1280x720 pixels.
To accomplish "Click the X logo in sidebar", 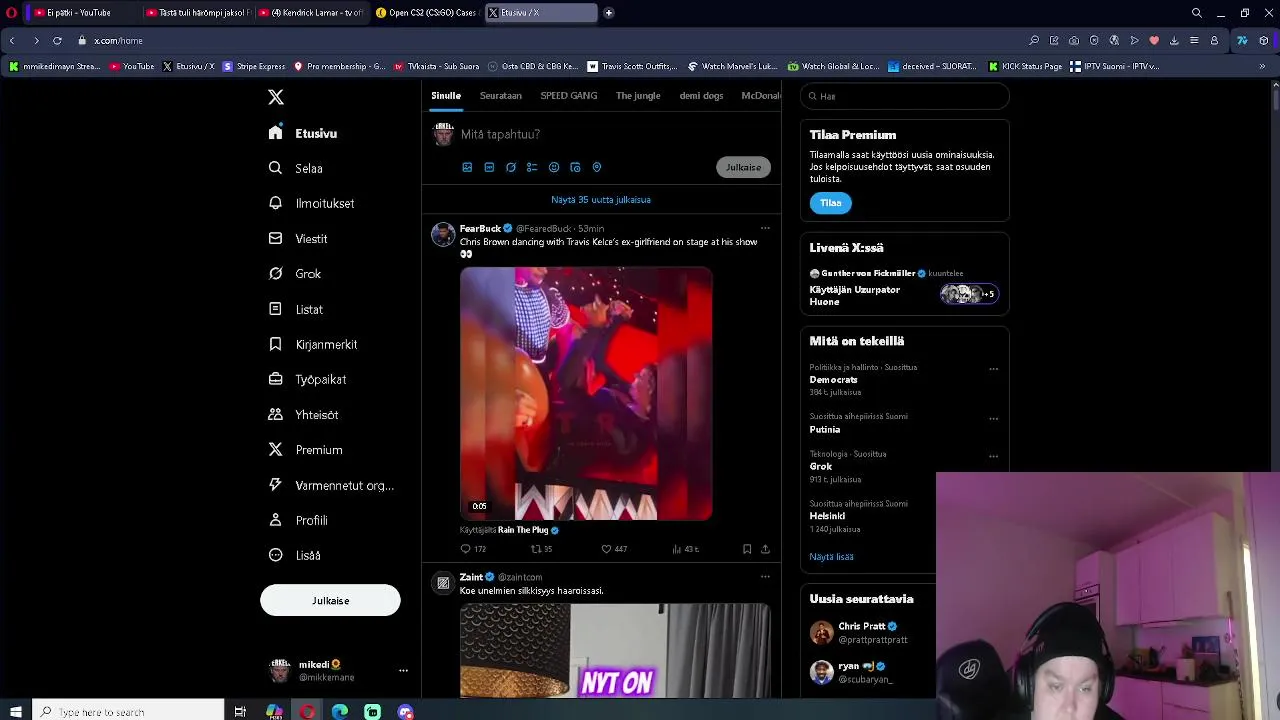I will 276,97.
